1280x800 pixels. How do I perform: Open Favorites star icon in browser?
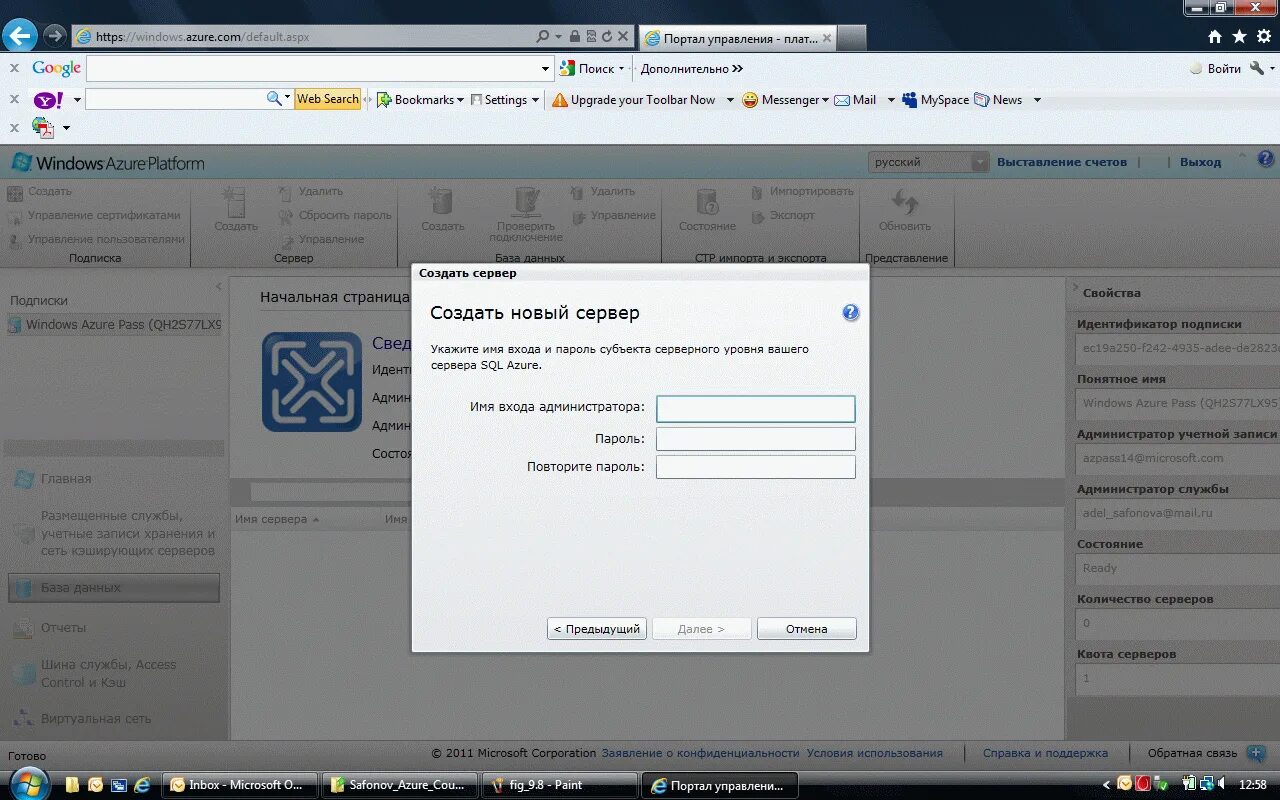(x=1239, y=37)
